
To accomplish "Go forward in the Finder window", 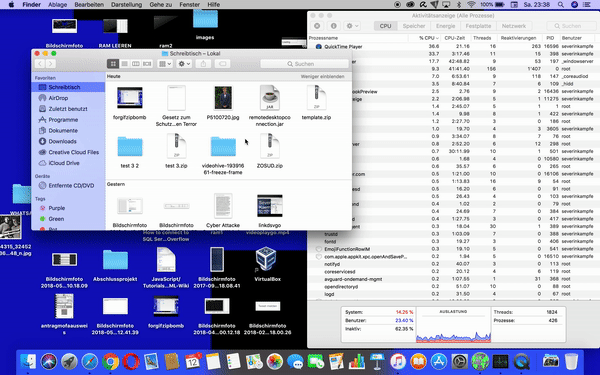I will (x=51, y=64).
